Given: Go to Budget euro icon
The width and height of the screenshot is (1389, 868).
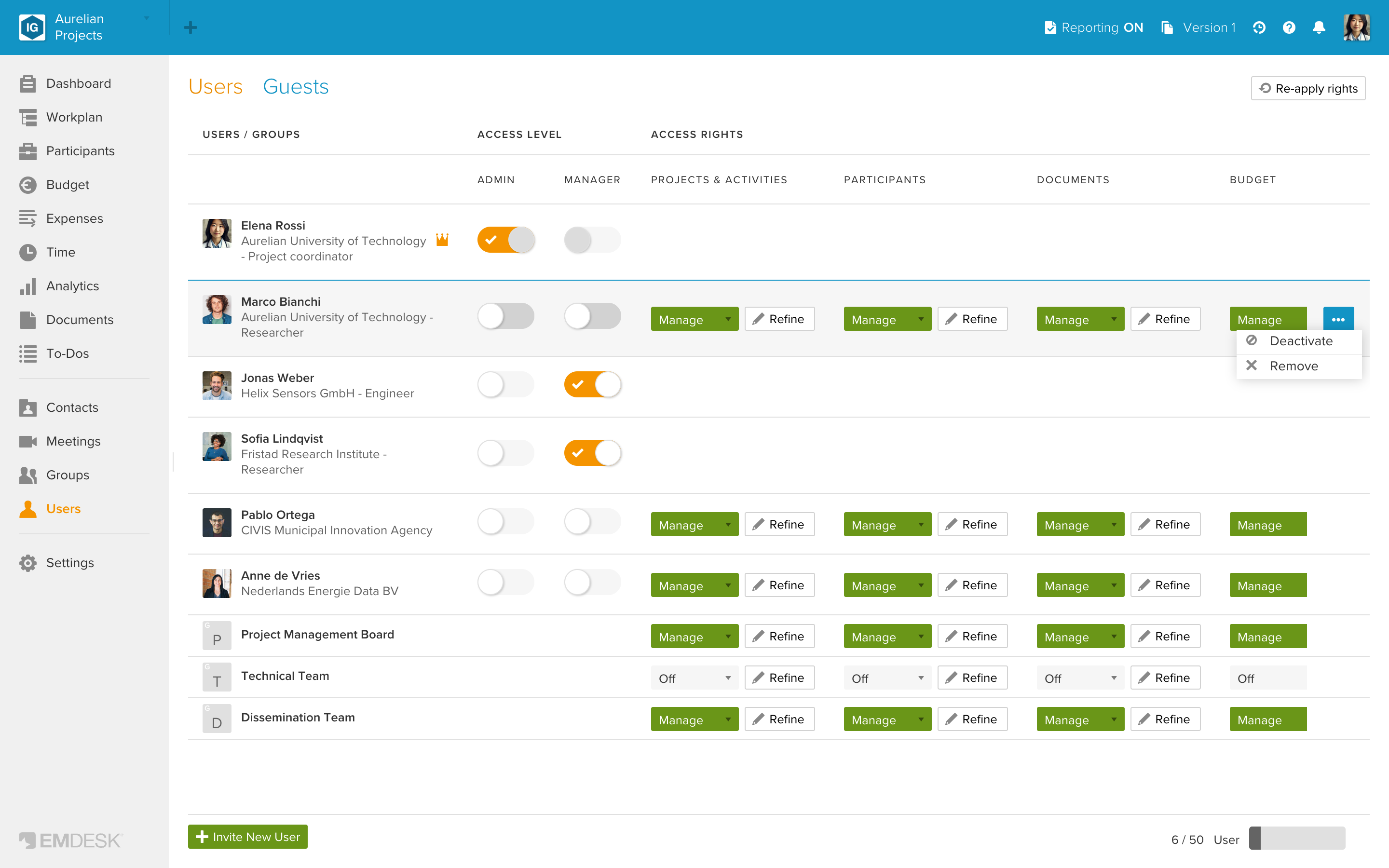Looking at the screenshot, I should tap(27, 185).
